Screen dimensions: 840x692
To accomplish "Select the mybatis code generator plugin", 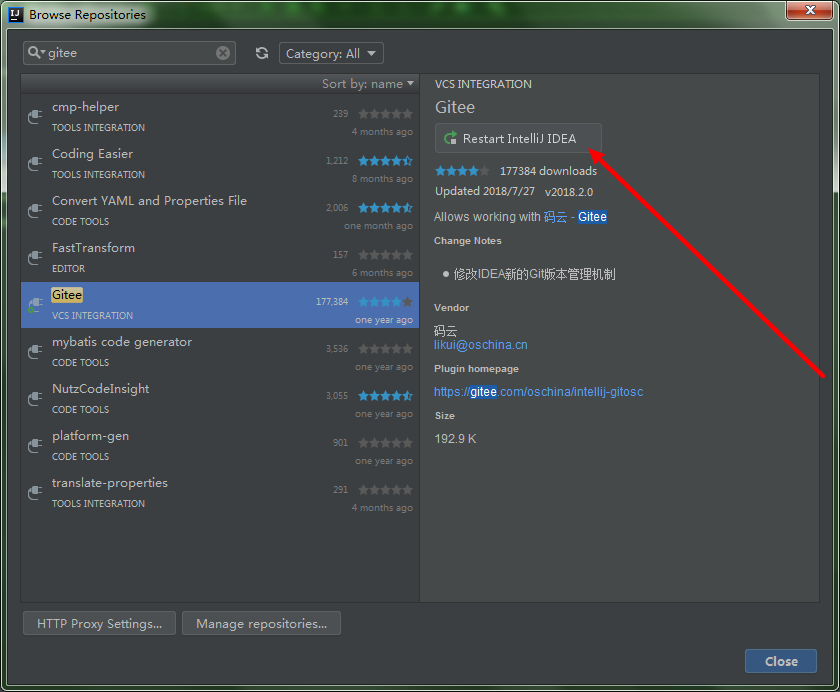I will 220,352.
